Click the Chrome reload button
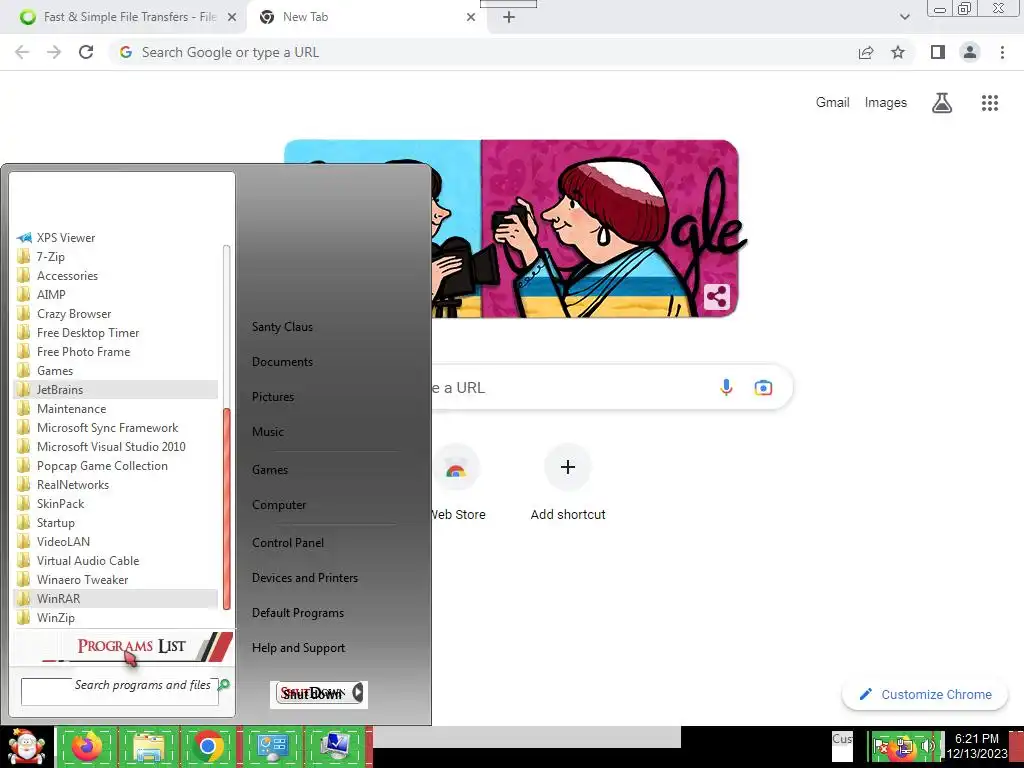The width and height of the screenshot is (1024, 768). [86, 52]
